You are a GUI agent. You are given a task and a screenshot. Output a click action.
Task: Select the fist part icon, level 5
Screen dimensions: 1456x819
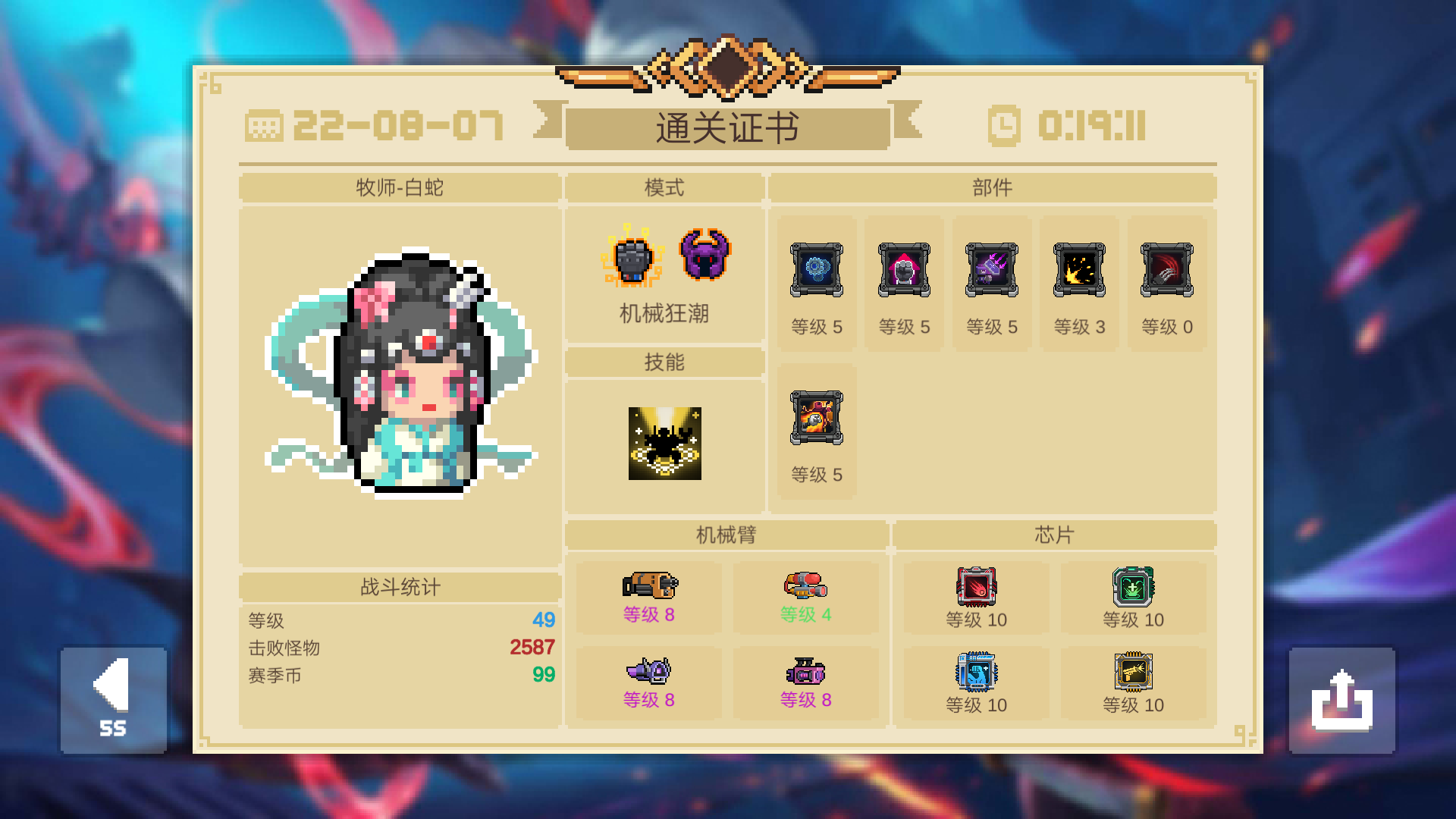point(904,270)
